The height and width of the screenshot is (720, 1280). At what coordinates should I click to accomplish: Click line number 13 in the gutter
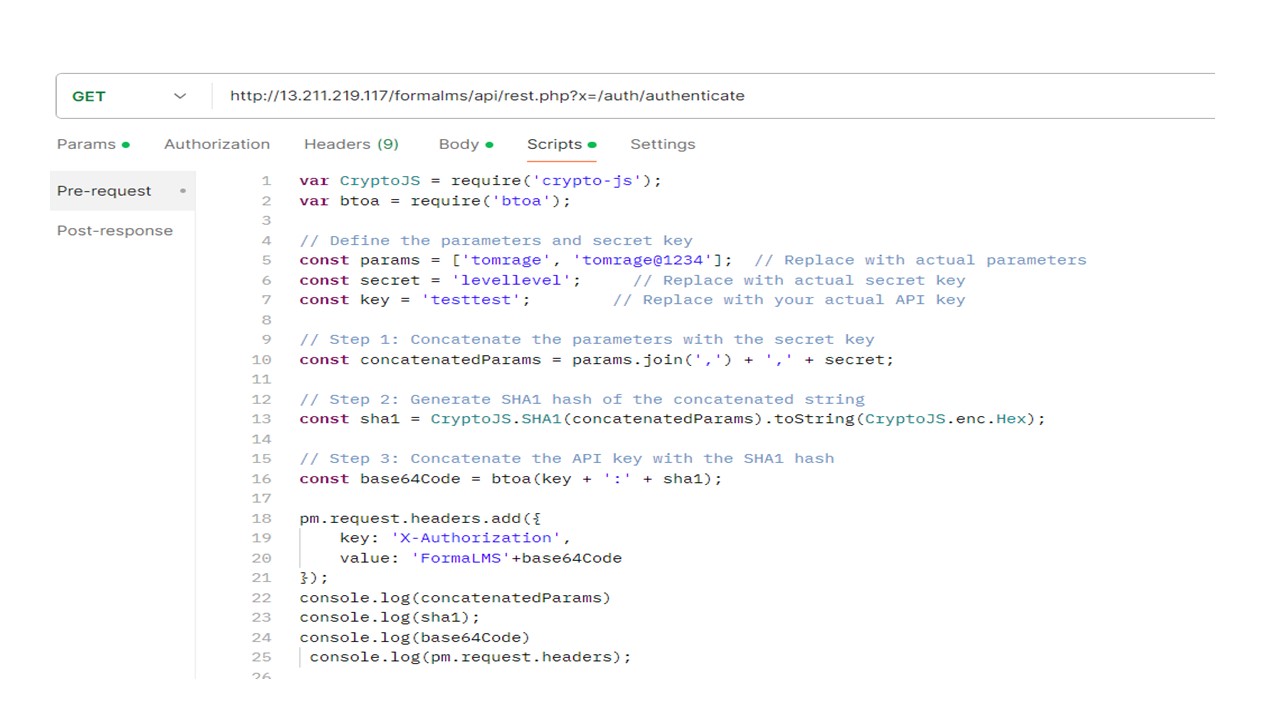click(x=262, y=419)
